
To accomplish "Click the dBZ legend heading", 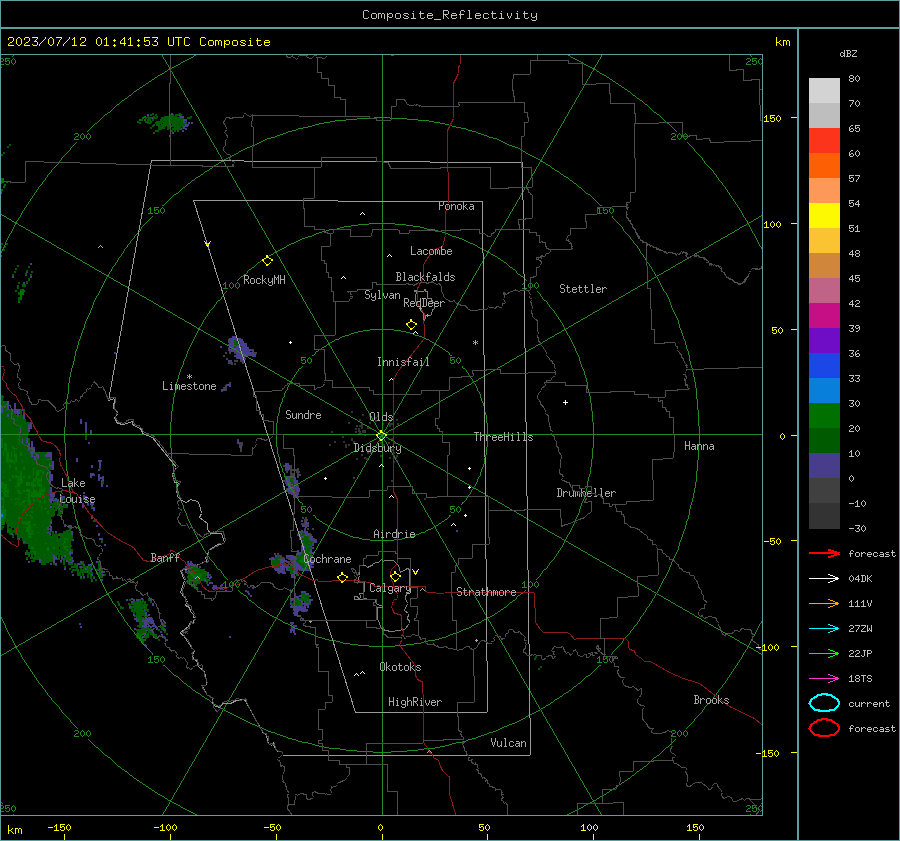I will pyautogui.click(x=848, y=53).
